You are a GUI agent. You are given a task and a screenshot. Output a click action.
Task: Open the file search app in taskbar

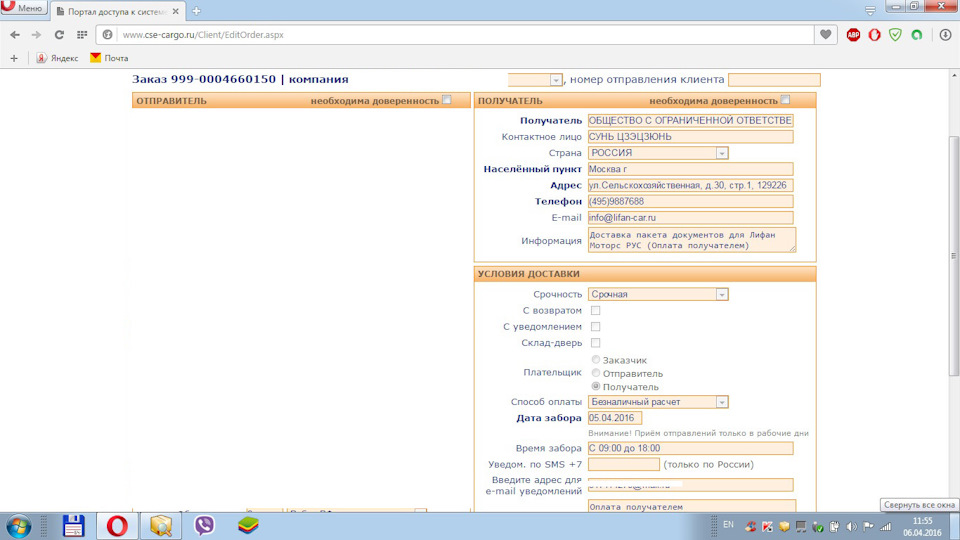(161, 527)
